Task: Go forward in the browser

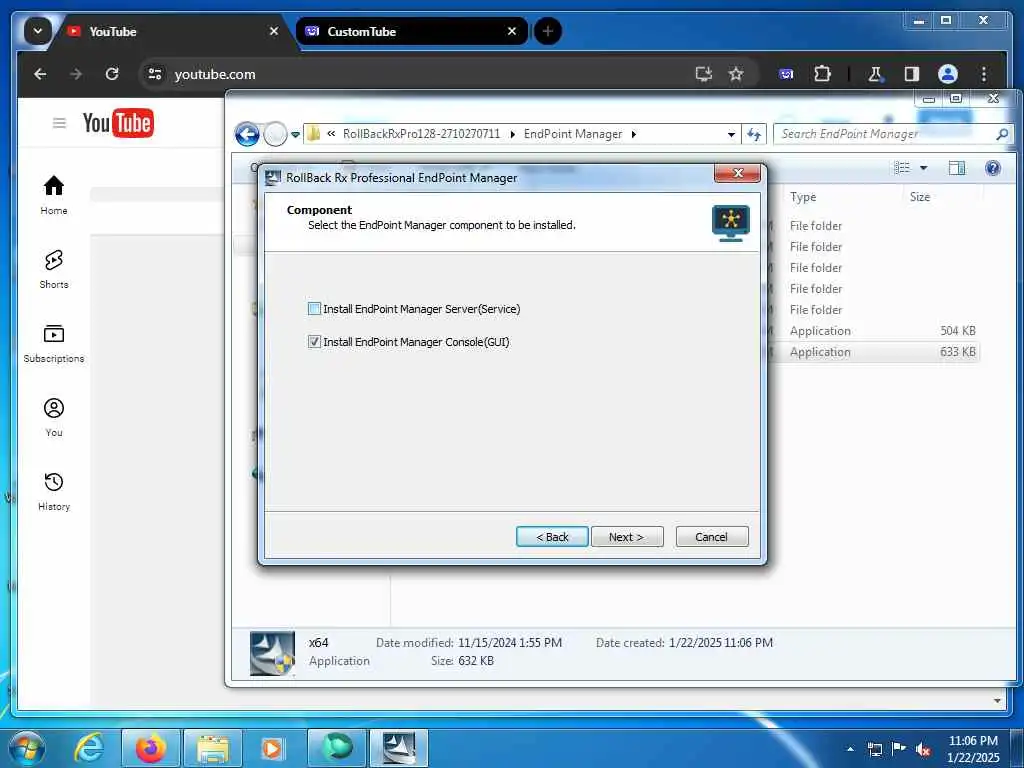Action: coord(76,74)
